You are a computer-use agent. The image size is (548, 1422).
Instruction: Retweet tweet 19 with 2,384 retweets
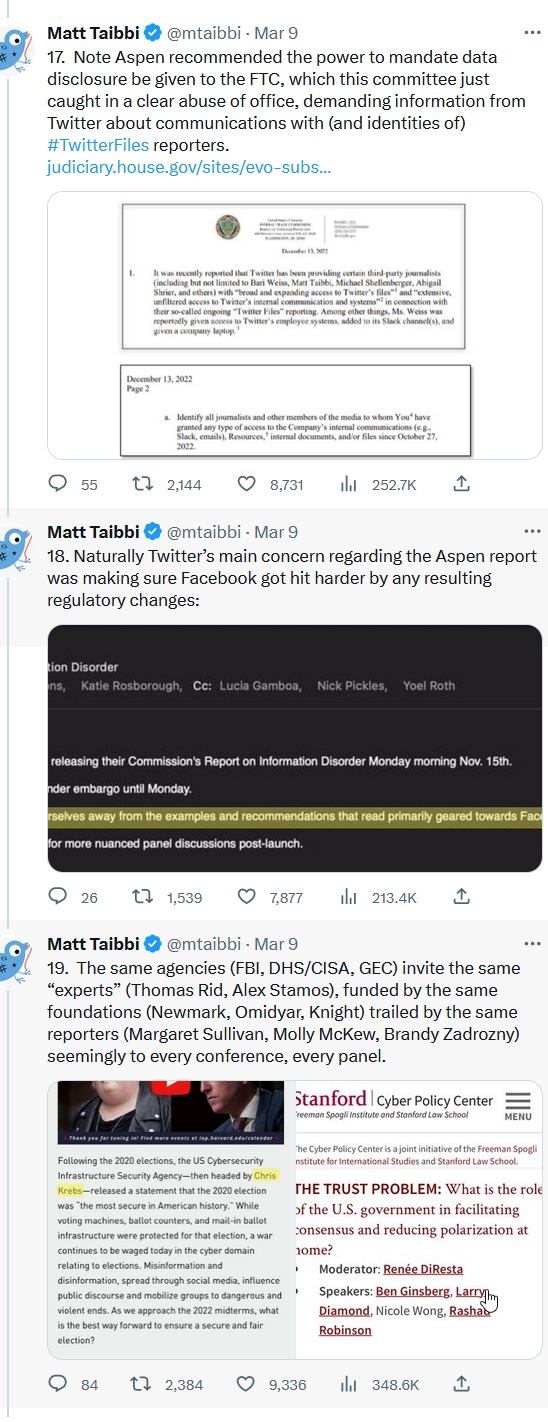[143, 1384]
